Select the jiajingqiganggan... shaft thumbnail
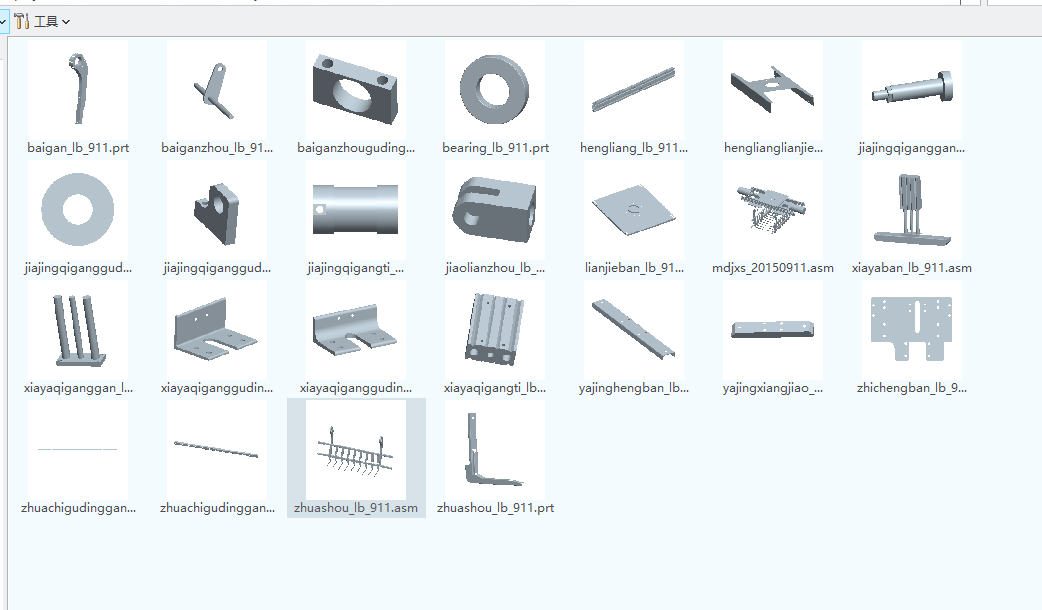 click(x=912, y=90)
